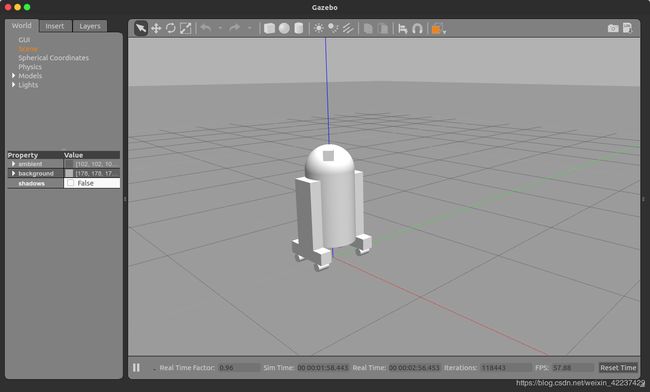Image resolution: width=650 pixels, height=392 pixels.
Task: Switch to the World tab
Action: pos(22,26)
